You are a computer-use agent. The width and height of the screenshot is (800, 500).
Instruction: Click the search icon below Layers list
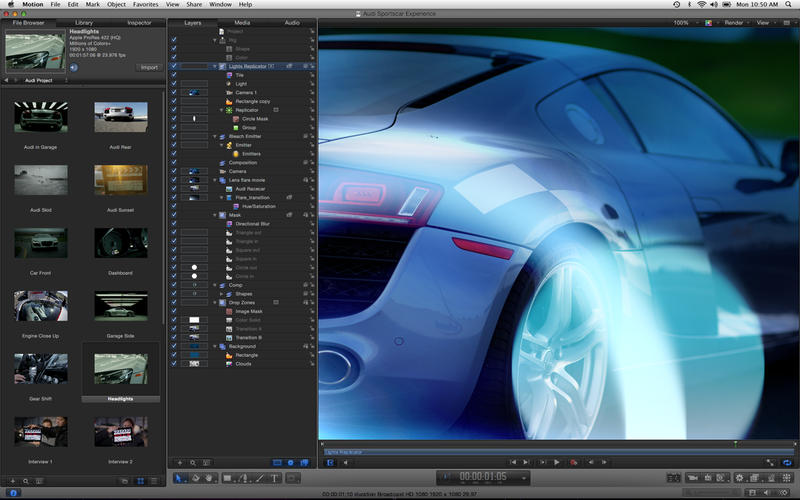click(193, 463)
